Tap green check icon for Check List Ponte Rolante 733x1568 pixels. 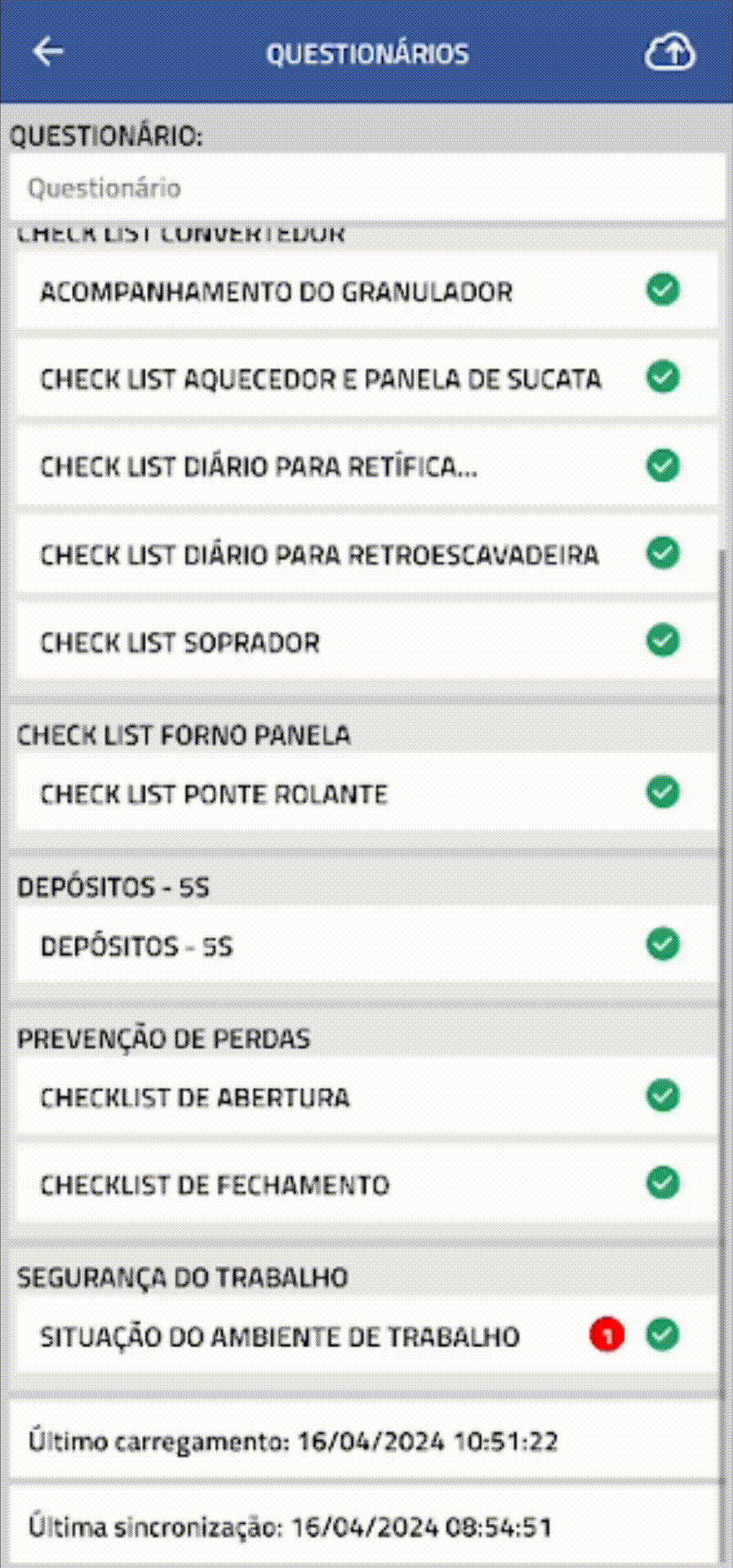663,792
